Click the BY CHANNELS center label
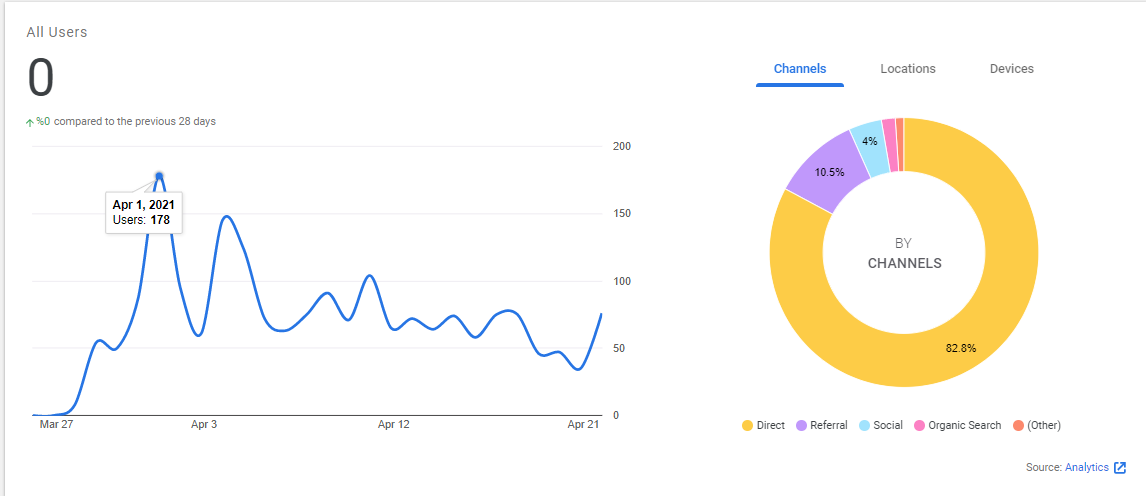Screen dimensions: 1146x496 [904, 253]
